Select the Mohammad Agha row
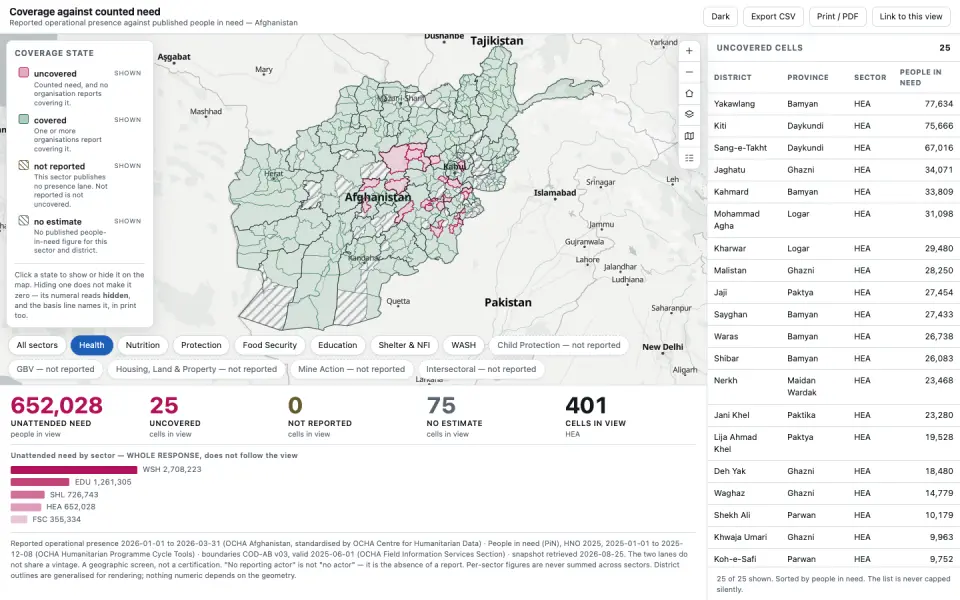Screen dimensions: 960x600 tap(833, 220)
